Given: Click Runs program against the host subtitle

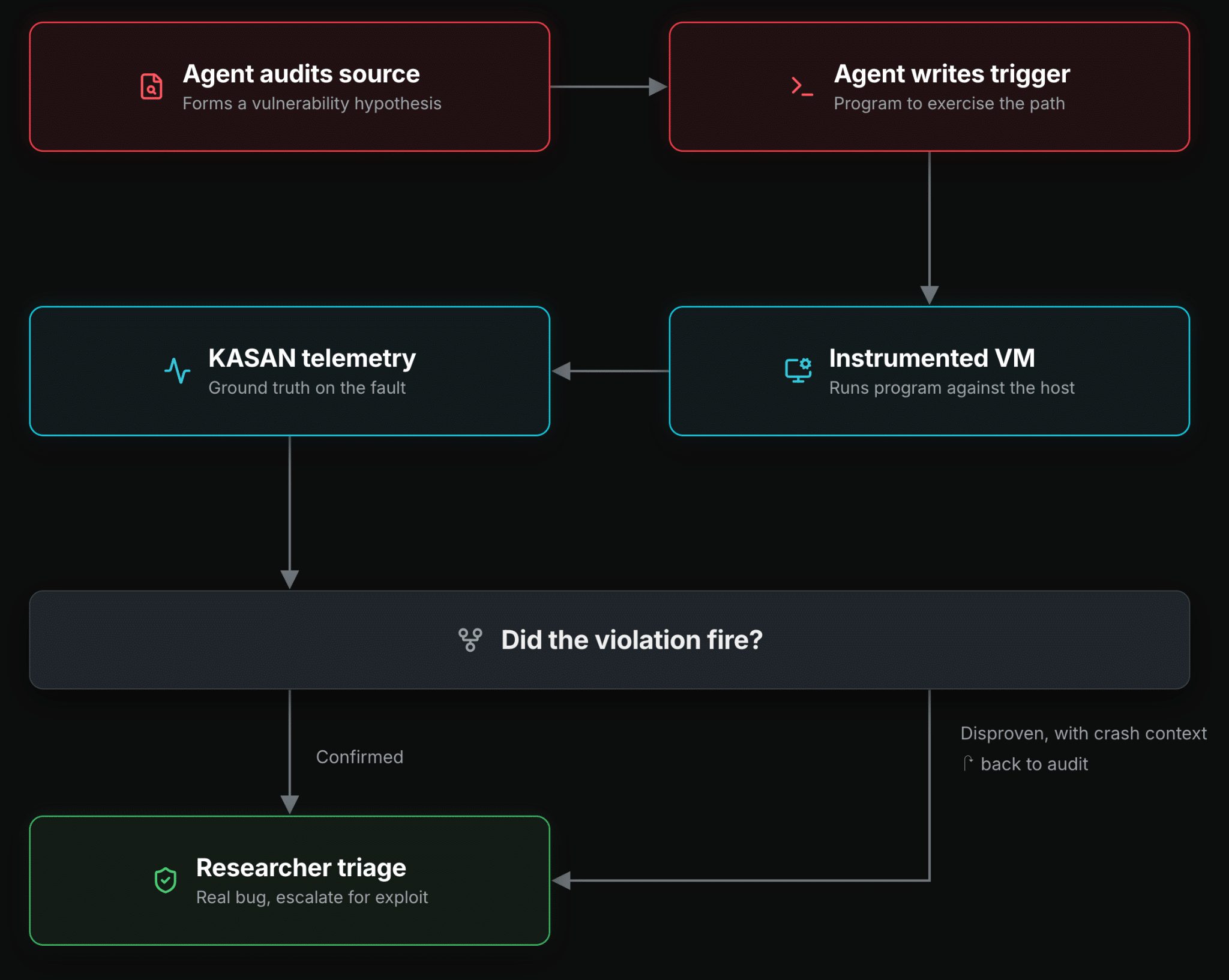Looking at the screenshot, I should click(x=952, y=388).
